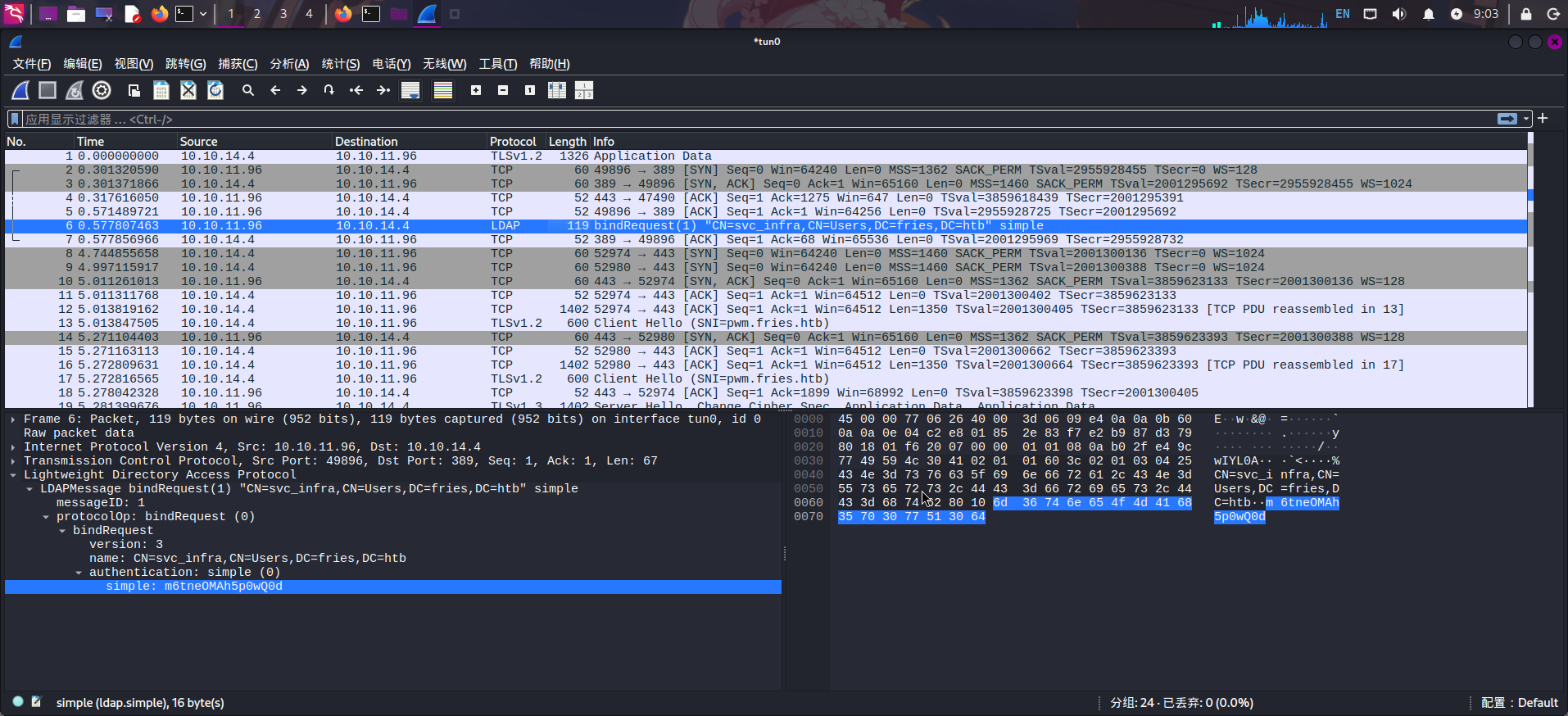
Task: Open the 统计(S) menu
Action: (x=340, y=64)
